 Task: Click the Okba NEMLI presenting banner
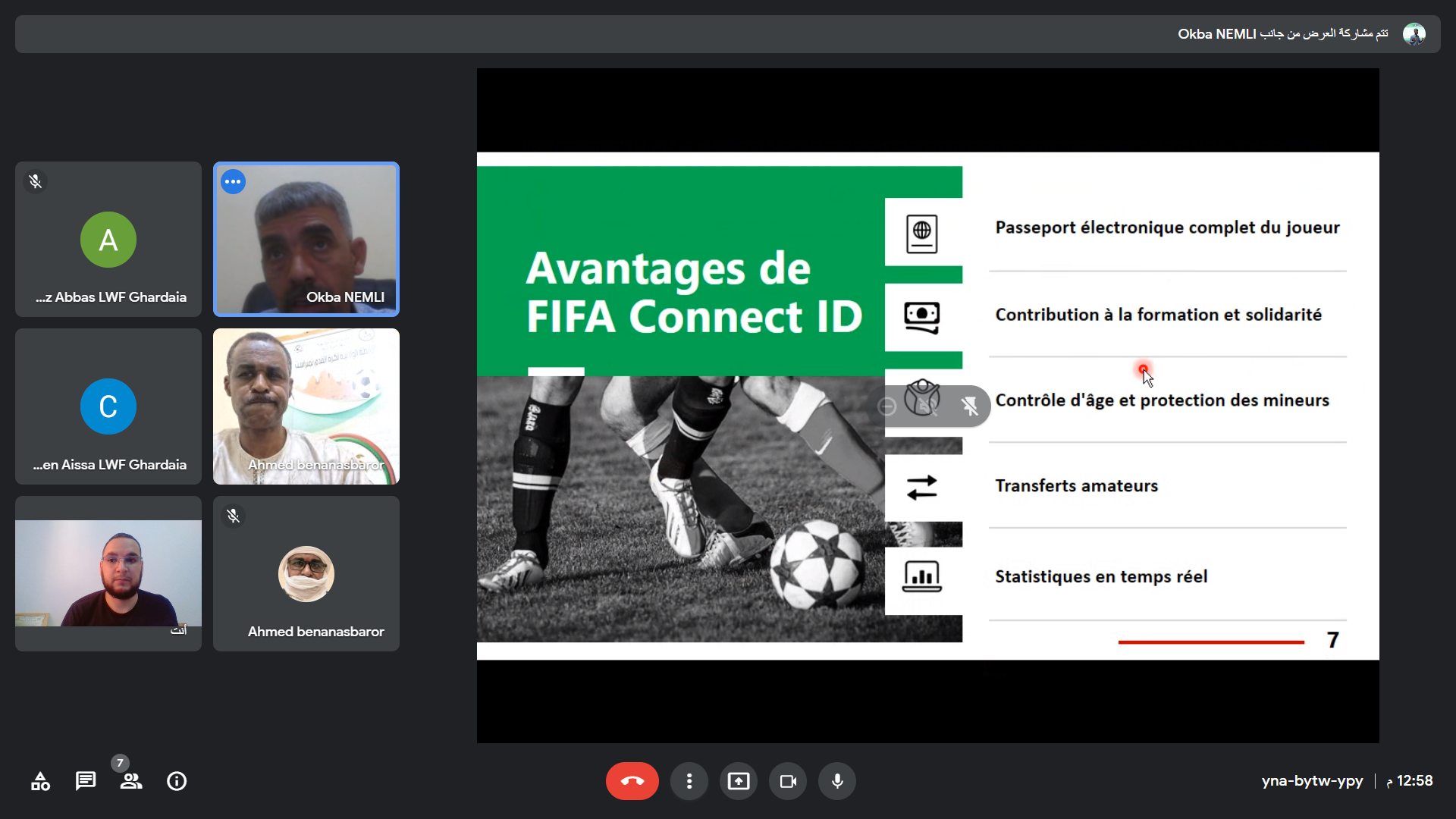point(1282,34)
